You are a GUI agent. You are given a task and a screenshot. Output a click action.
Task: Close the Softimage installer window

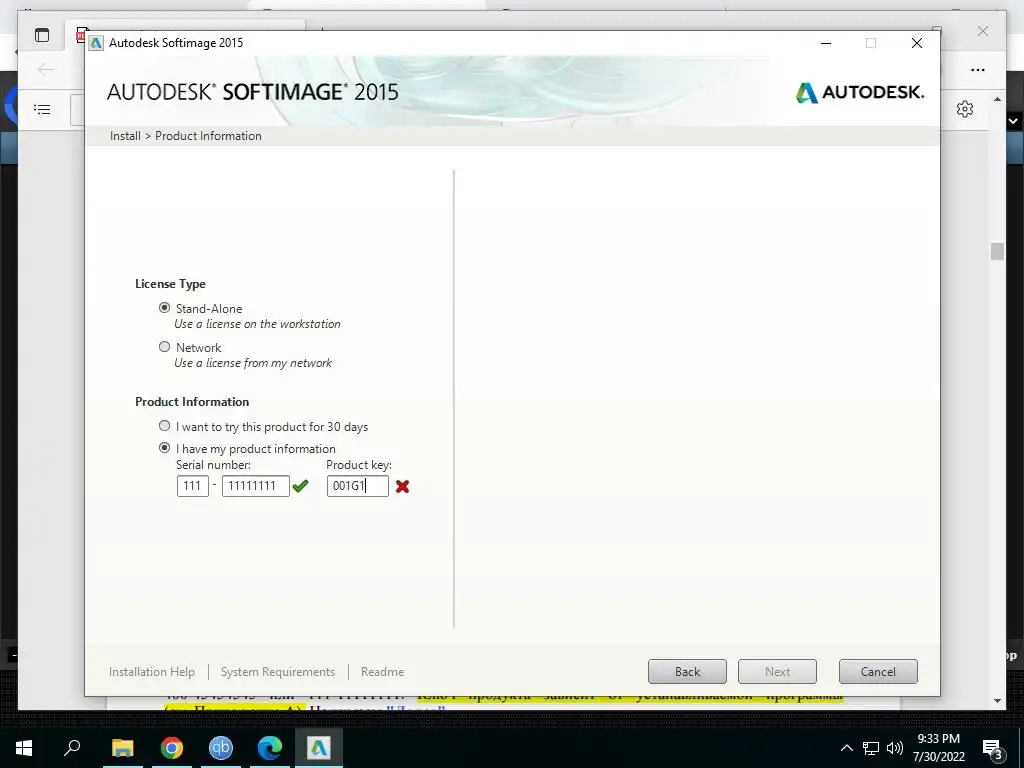pos(917,43)
